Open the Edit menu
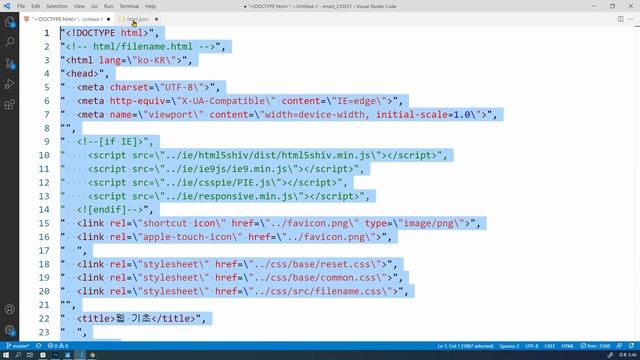Screen dimensions: 640x360 point(36,6)
